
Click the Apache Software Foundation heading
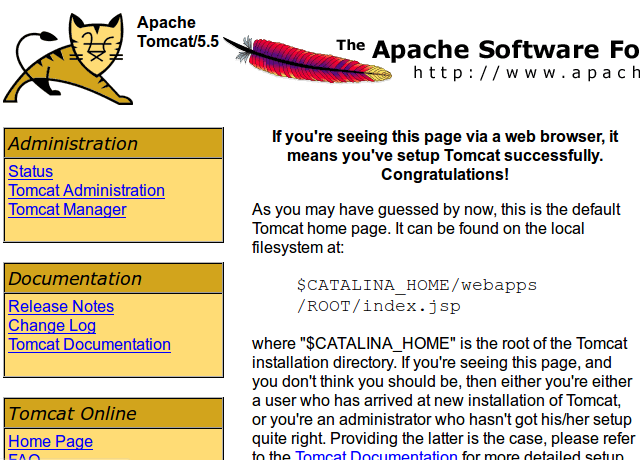point(488,50)
